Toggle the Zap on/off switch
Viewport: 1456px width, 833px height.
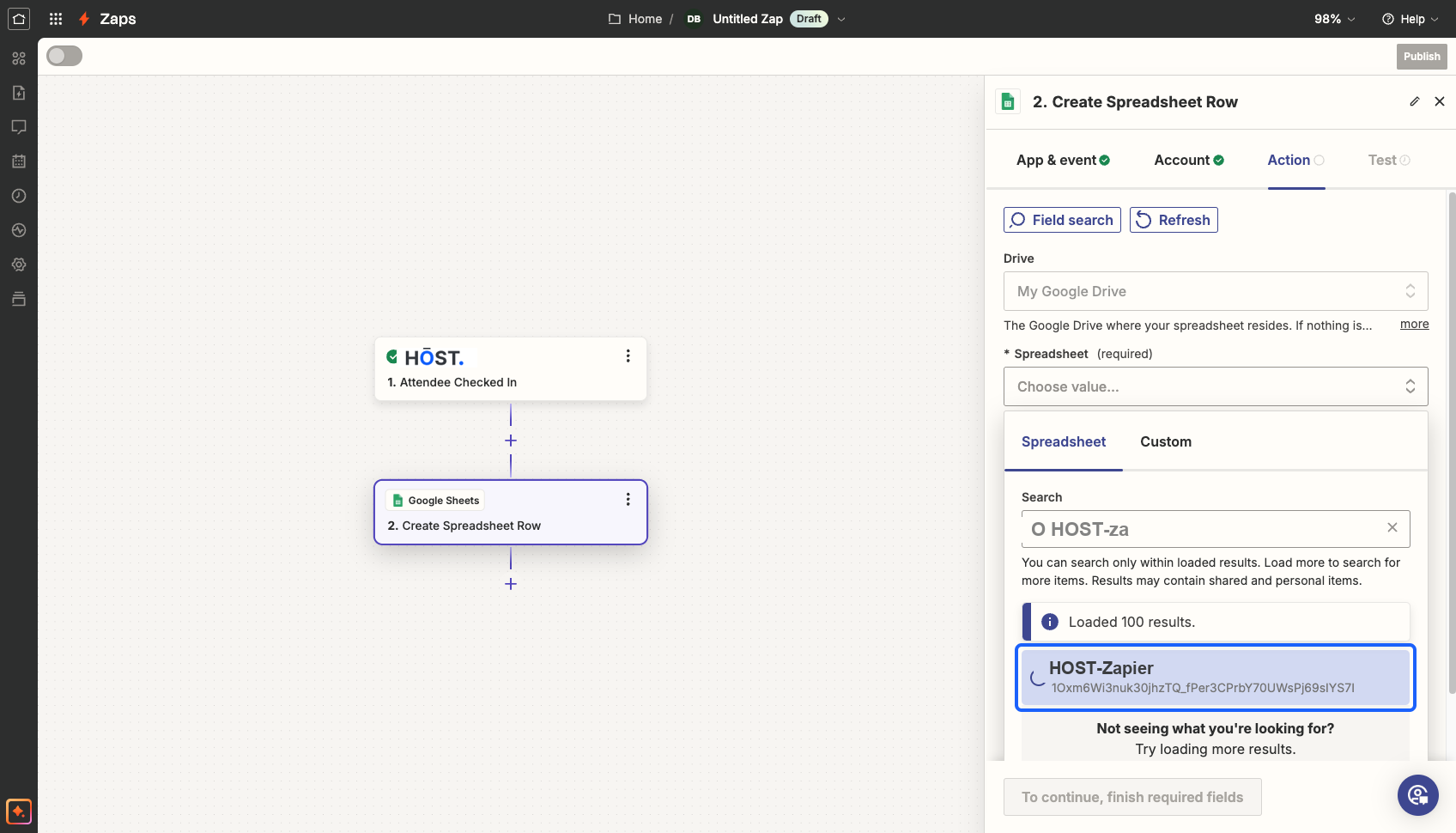pos(64,56)
